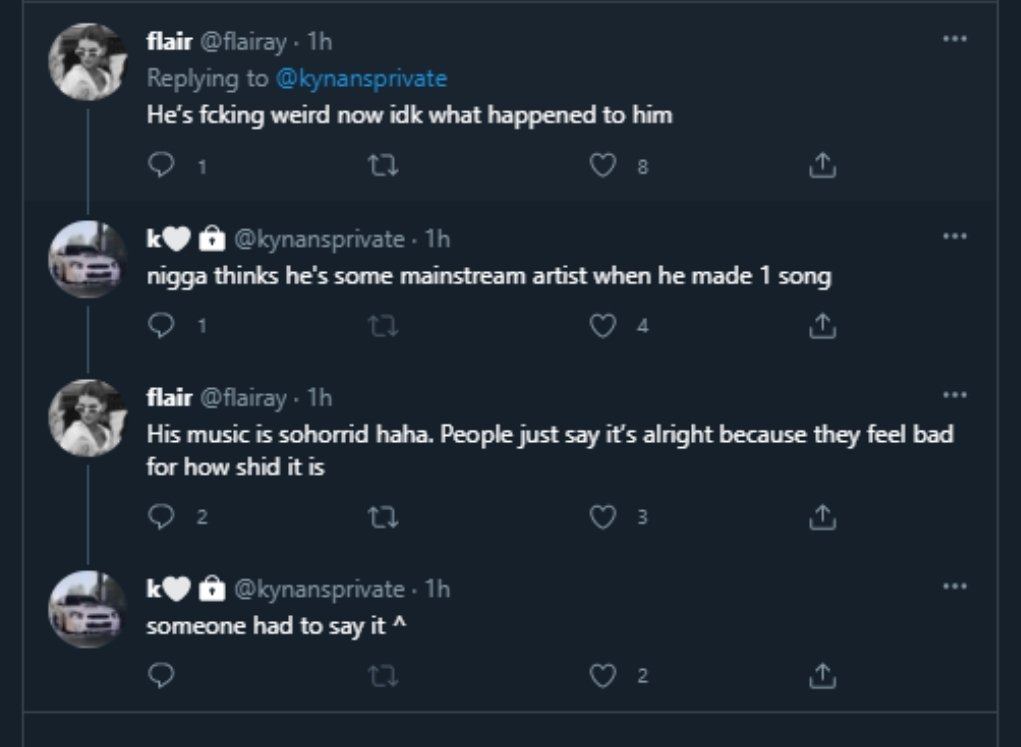The width and height of the screenshot is (1021, 747).
Task: Reply to the 'mainstream artist' tweet
Action: click(162, 325)
